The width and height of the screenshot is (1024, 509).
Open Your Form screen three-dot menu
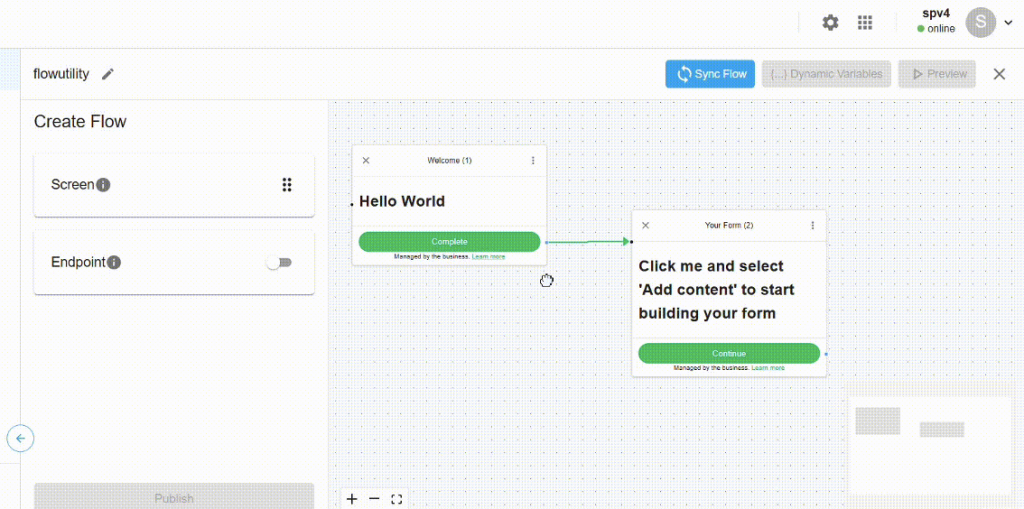point(812,226)
